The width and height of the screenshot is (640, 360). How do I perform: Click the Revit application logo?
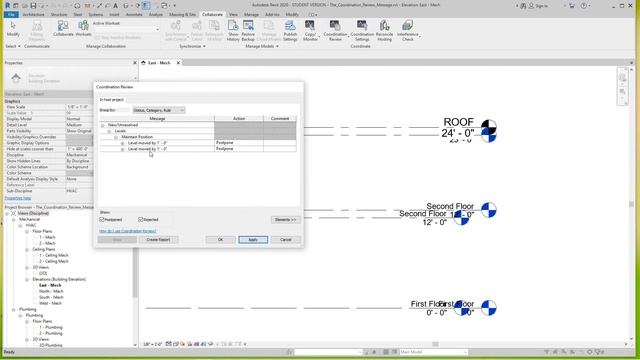(7, 6)
